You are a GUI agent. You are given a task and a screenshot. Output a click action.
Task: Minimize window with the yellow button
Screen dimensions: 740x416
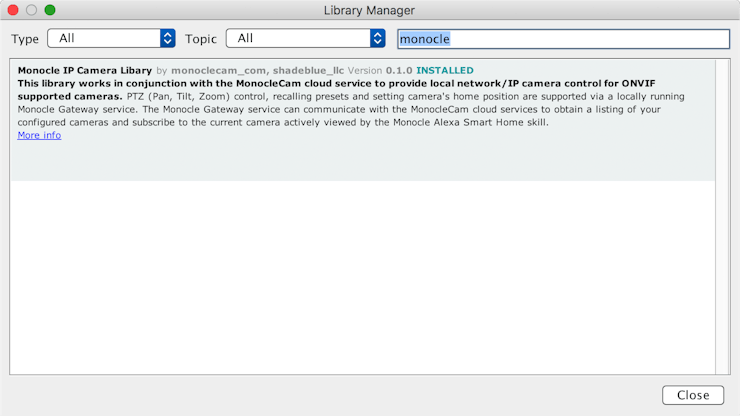click(x=32, y=10)
